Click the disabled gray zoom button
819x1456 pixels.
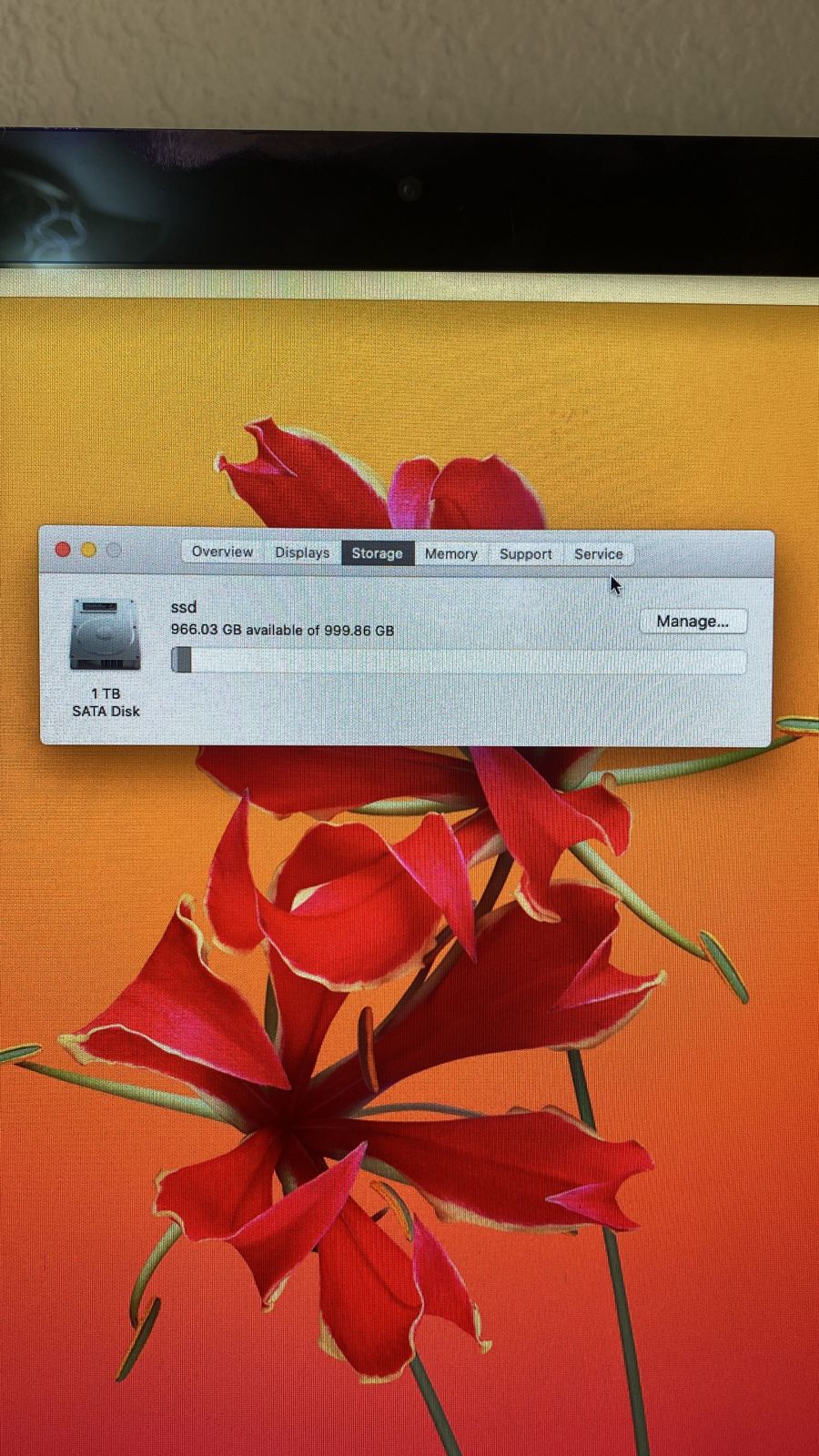pyautogui.click(x=114, y=550)
